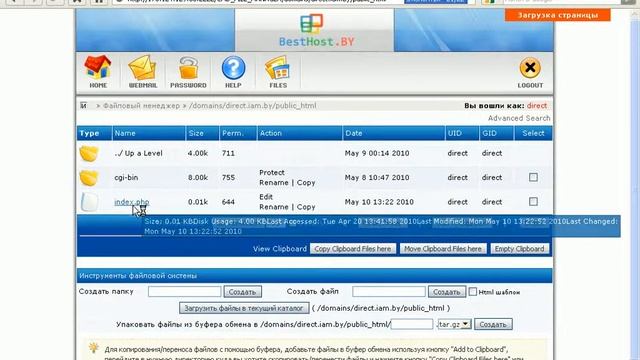Click the 755 permission value of cgi-bin

point(228,178)
